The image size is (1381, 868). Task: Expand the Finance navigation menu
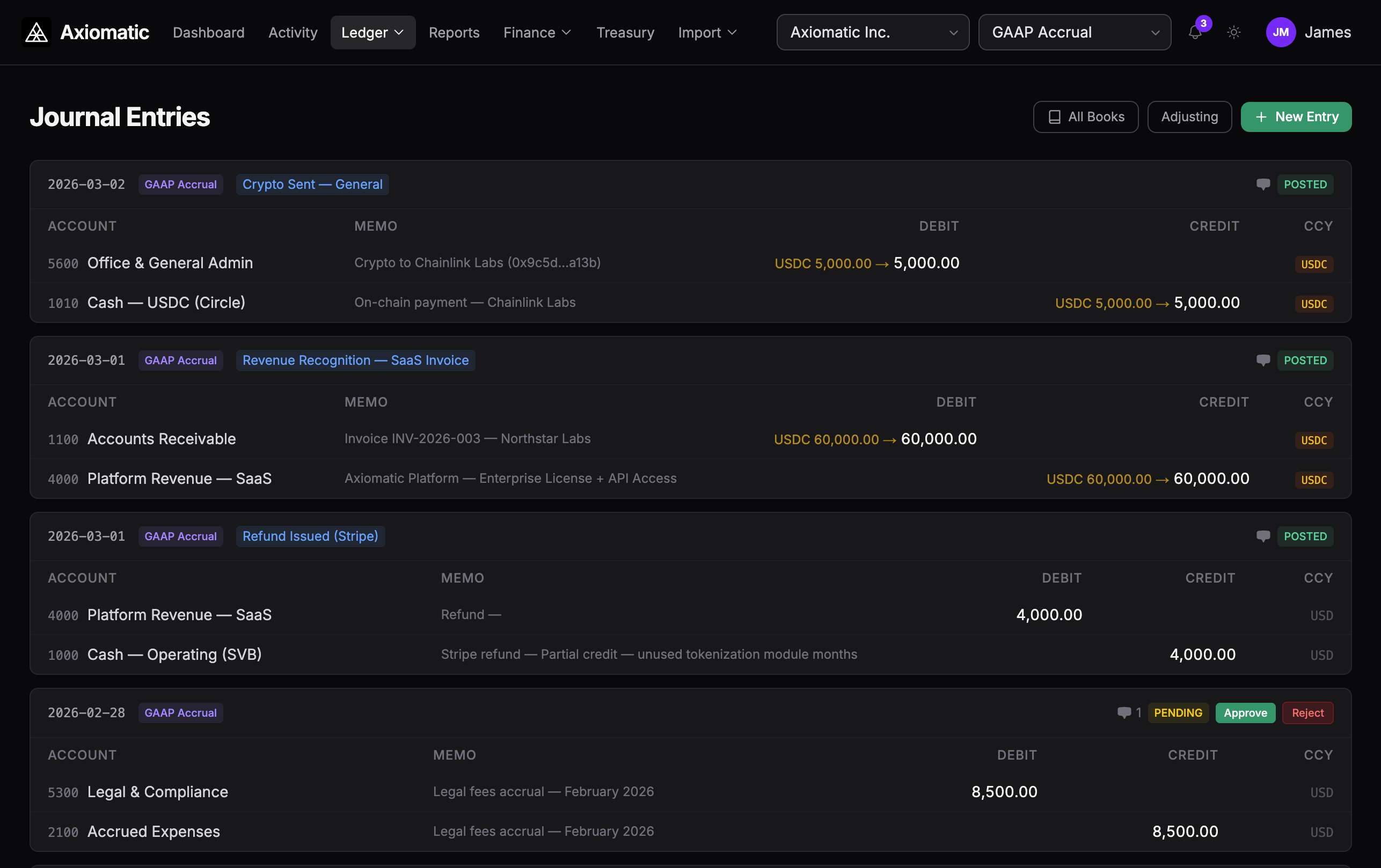click(x=537, y=33)
